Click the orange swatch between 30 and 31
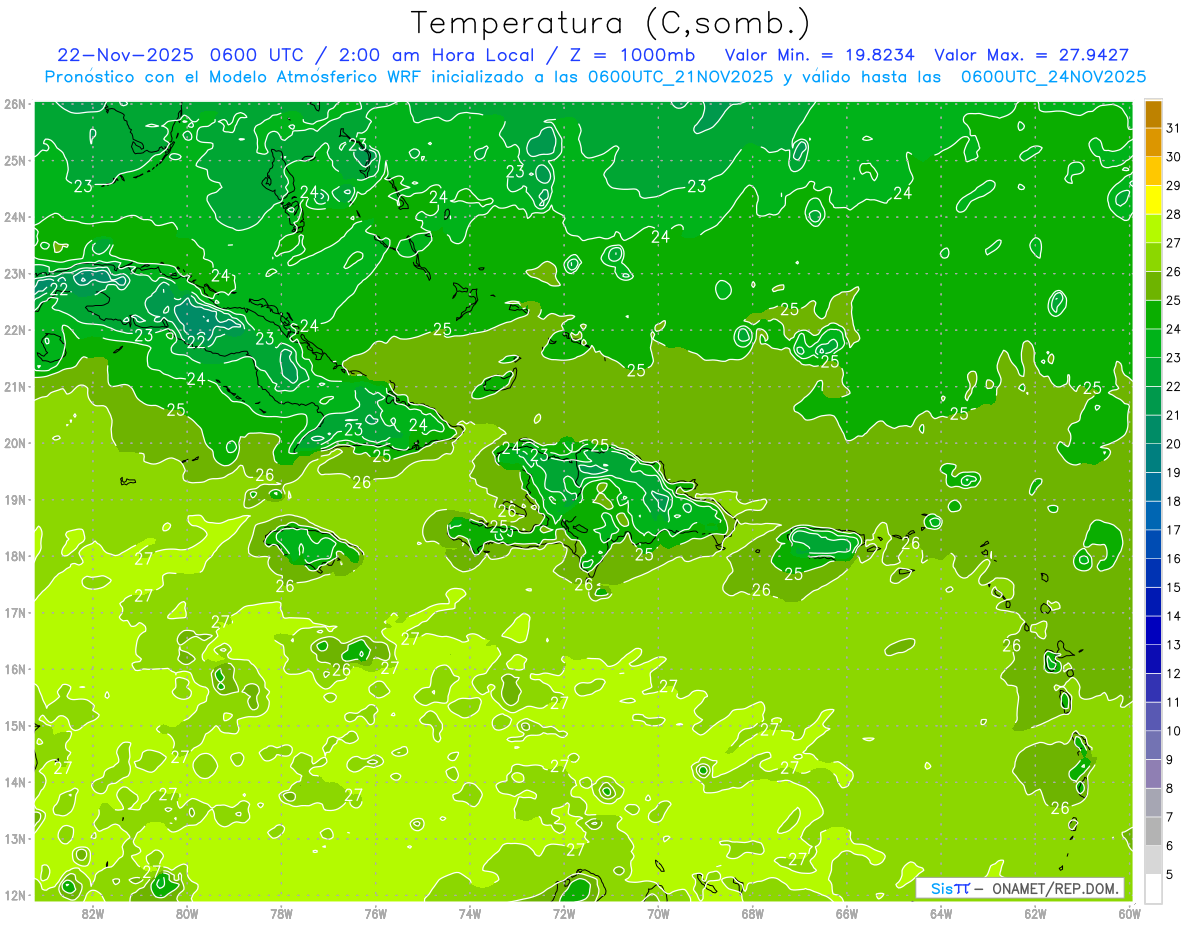This screenshot has height=927, width=1200. [x=1153, y=143]
